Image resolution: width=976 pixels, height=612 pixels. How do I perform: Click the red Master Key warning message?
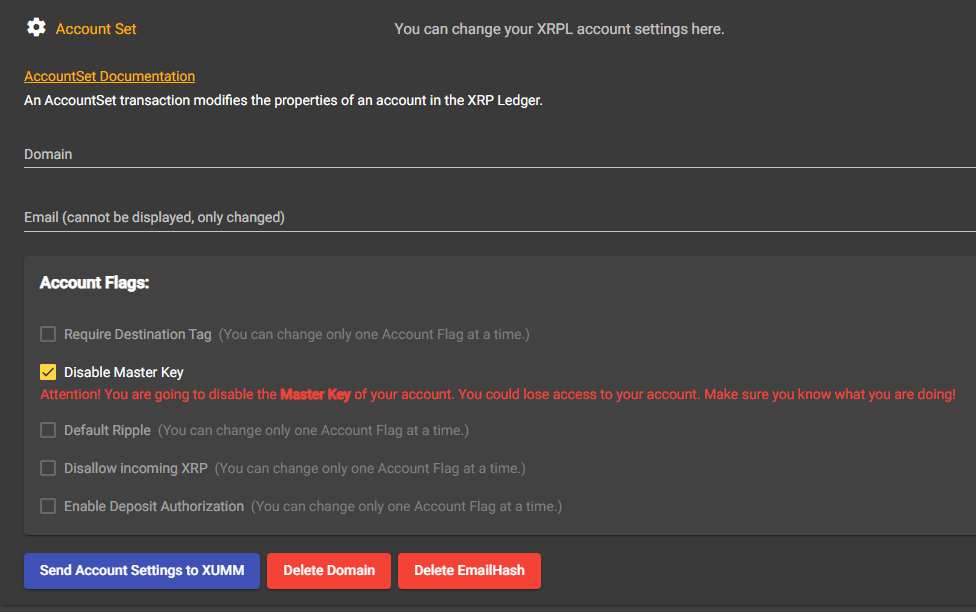(497, 394)
